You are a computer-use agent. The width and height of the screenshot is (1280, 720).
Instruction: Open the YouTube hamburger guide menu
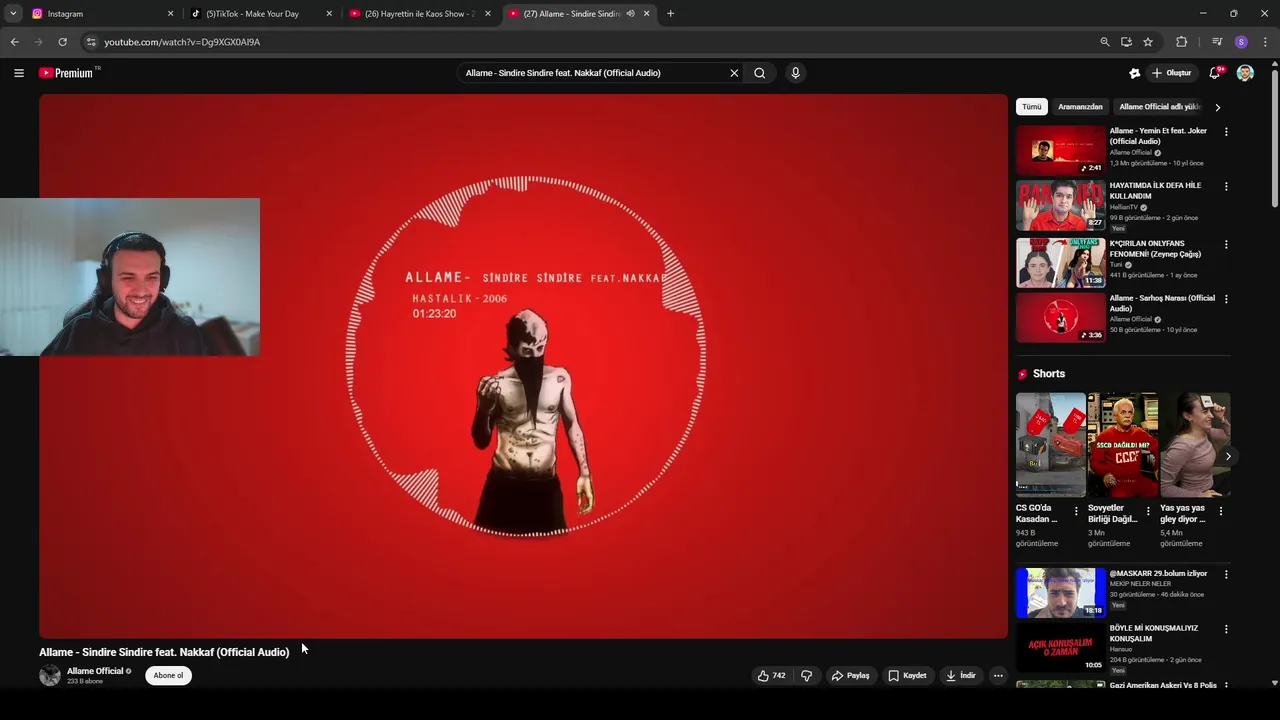19,73
